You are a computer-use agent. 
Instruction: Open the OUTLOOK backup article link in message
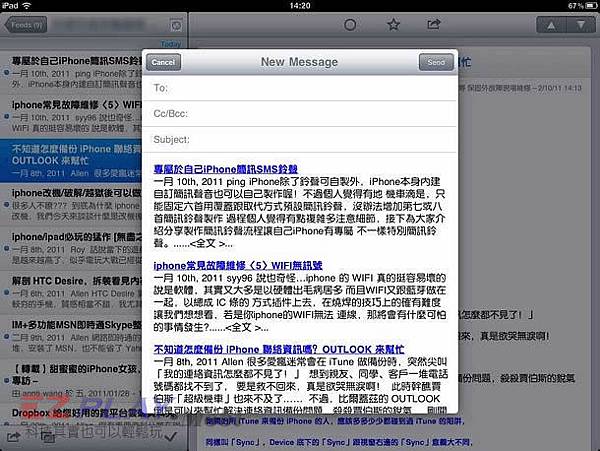pos(279,350)
